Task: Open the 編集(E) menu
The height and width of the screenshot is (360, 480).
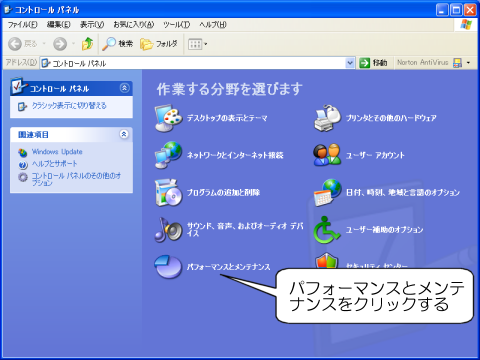Action: tap(58, 25)
